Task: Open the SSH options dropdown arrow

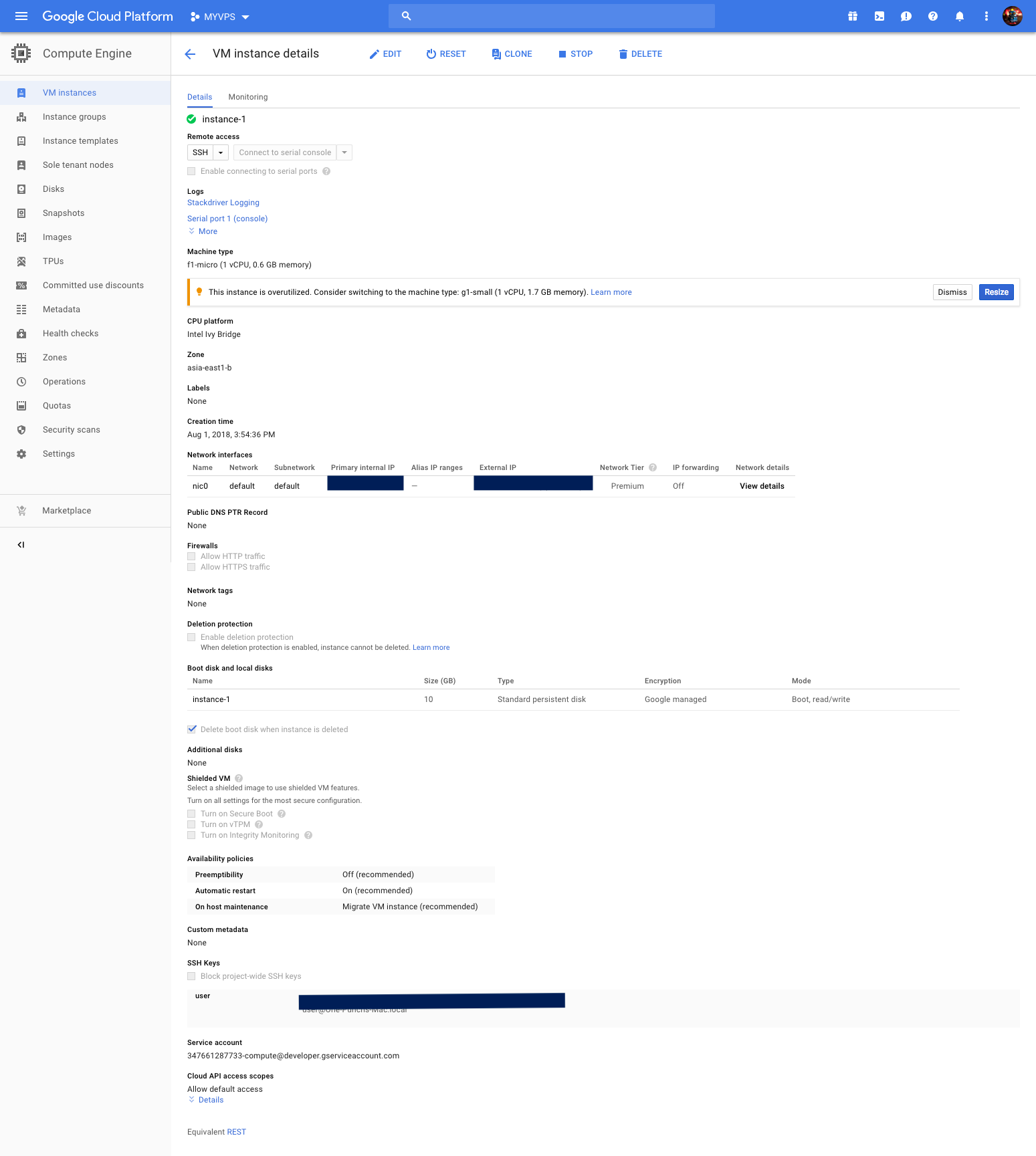Action: 221,152
